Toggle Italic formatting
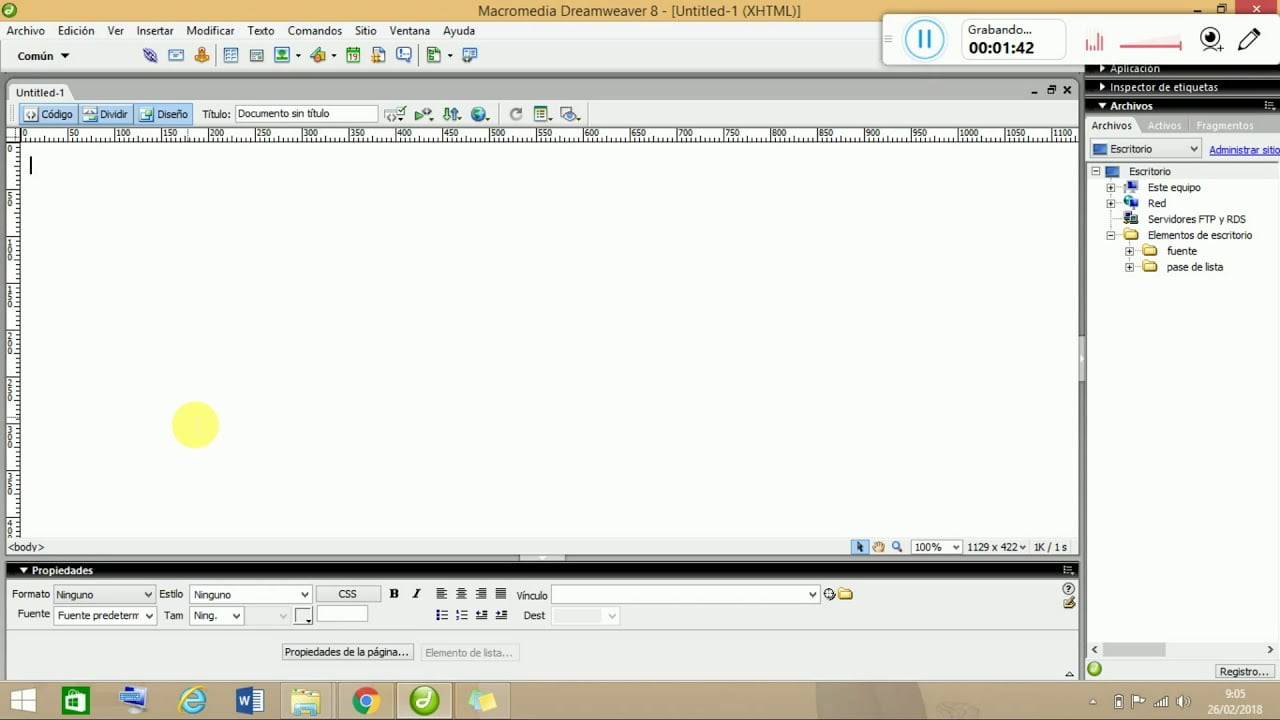1280x720 pixels. coord(417,594)
